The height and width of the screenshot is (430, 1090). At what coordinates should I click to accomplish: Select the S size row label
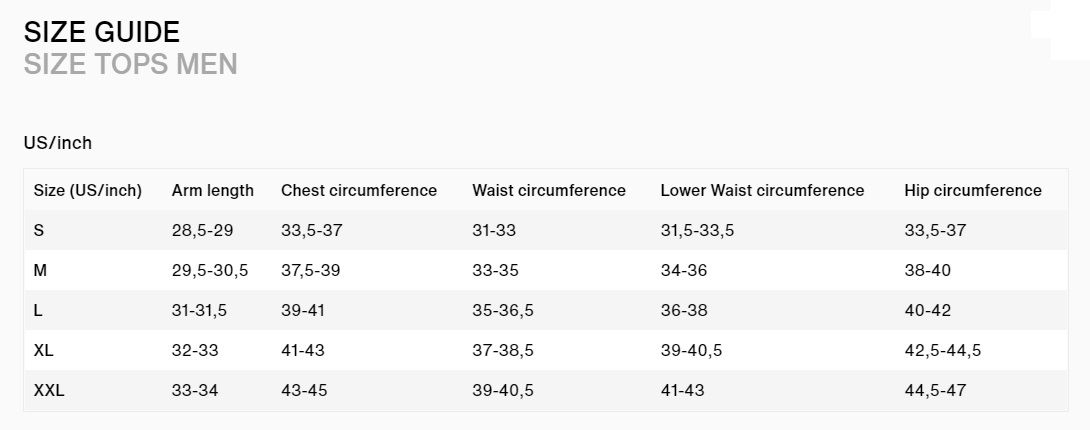tap(38, 230)
